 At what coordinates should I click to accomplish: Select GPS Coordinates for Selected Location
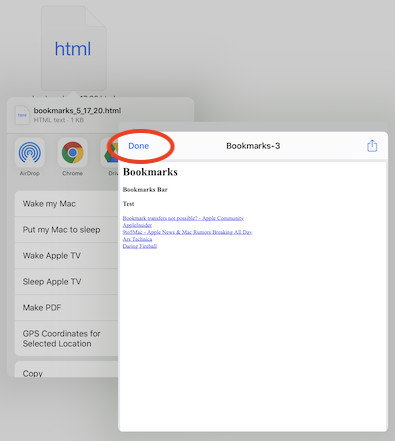click(67, 339)
